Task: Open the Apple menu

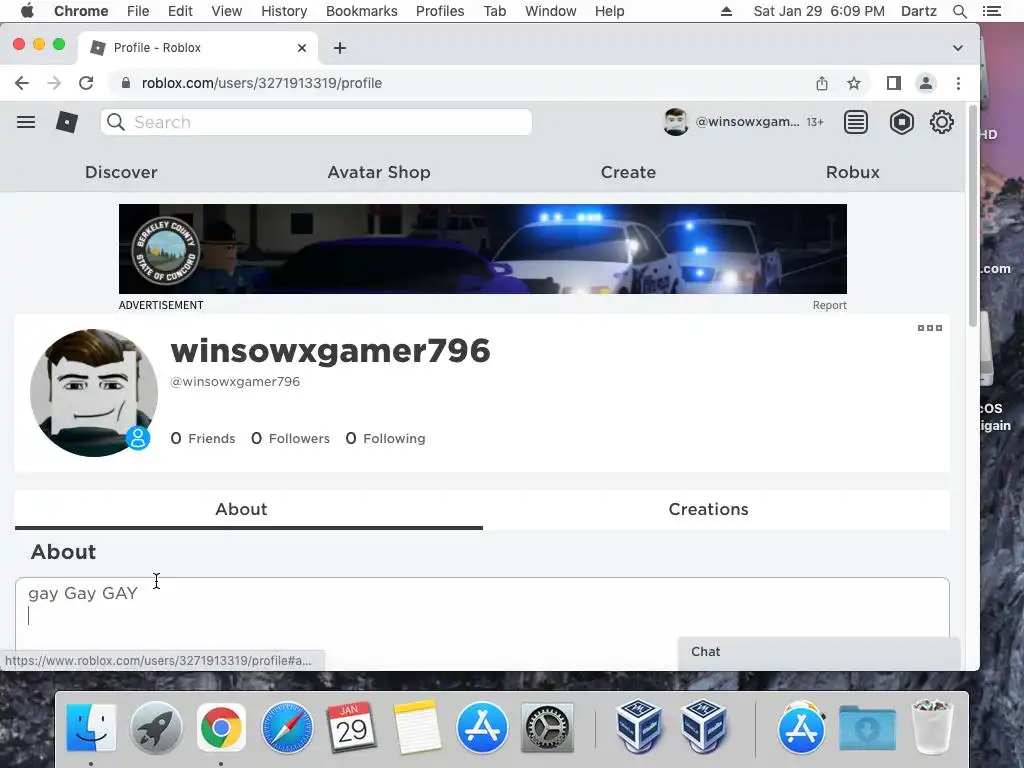Action: pyautogui.click(x=27, y=11)
